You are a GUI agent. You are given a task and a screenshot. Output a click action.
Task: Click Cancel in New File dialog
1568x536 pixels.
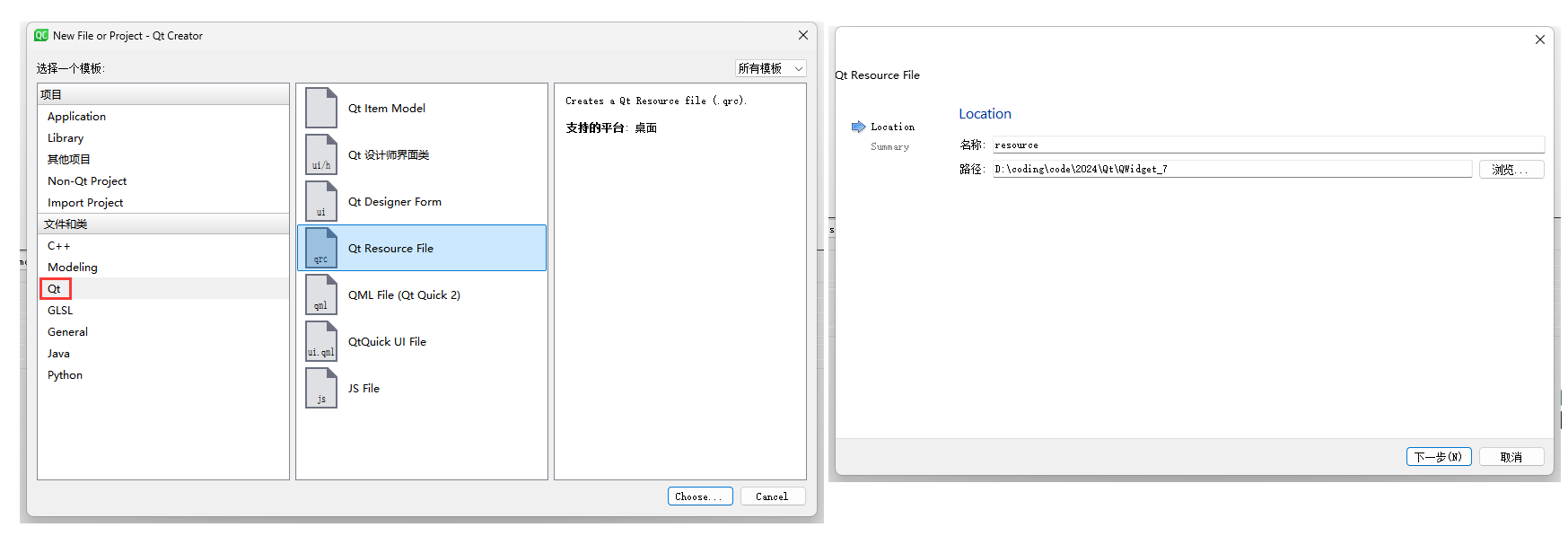[x=773, y=496]
